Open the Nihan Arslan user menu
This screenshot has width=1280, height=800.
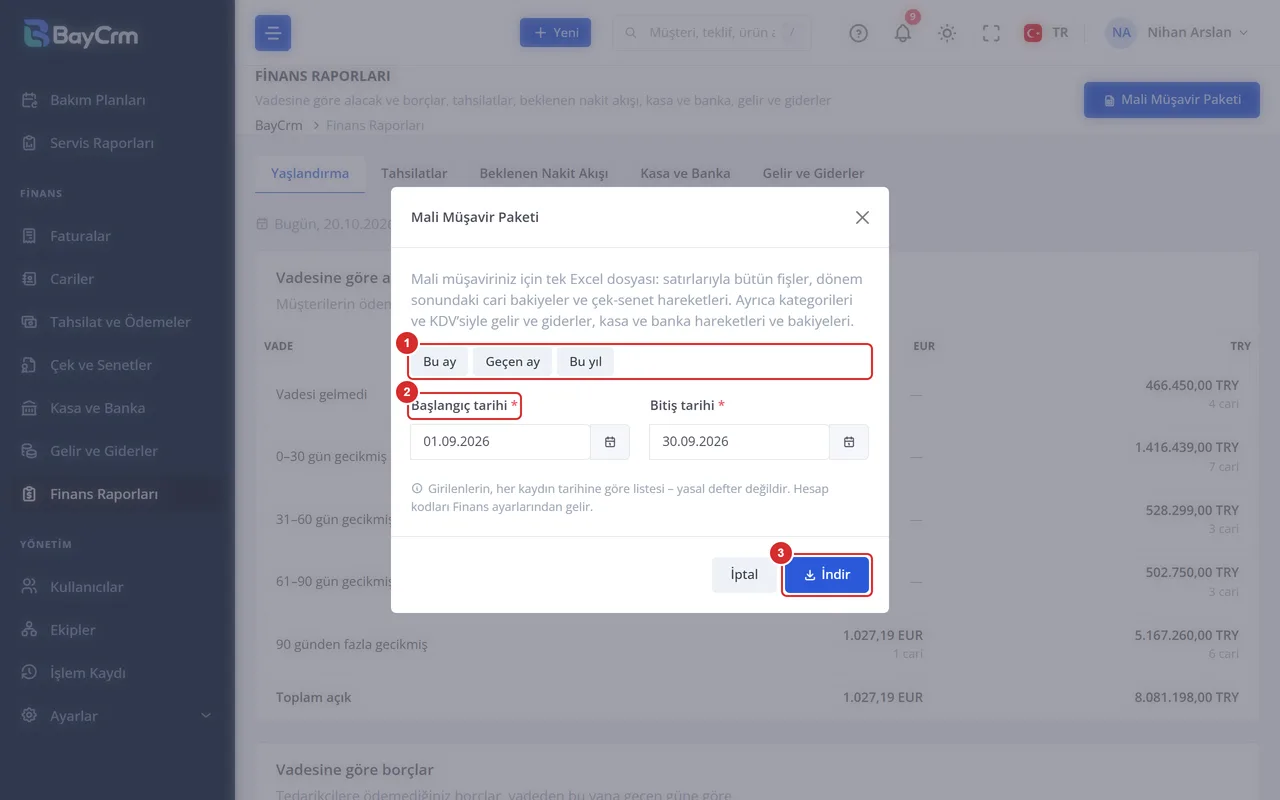[1177, 33]
